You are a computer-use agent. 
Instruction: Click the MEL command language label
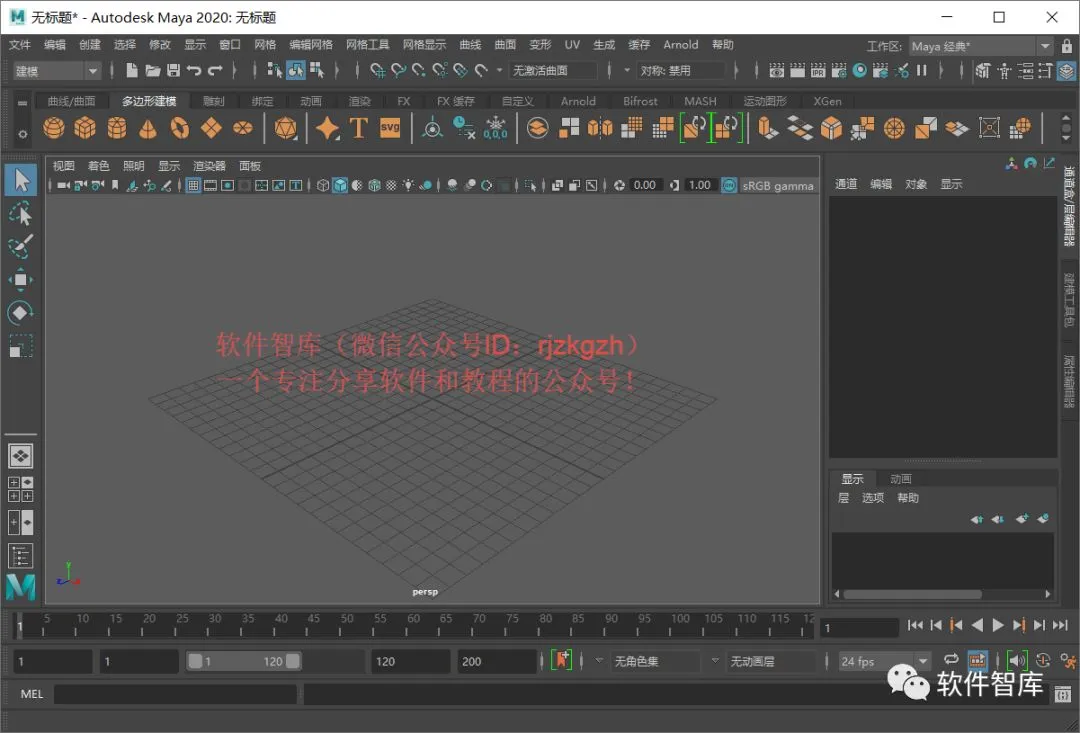click(32, 694)
